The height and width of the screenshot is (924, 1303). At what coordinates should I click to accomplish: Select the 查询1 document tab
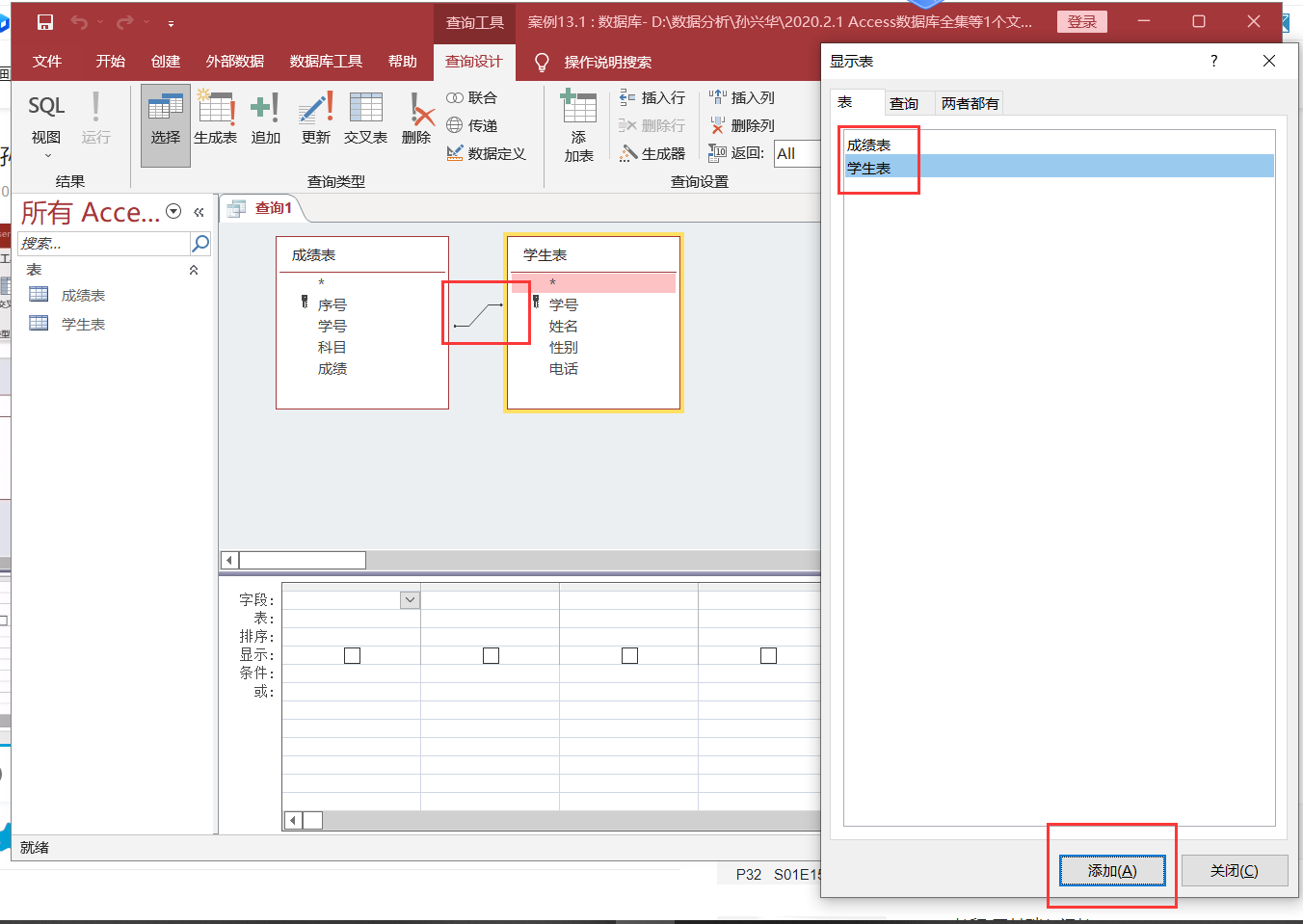262,208
